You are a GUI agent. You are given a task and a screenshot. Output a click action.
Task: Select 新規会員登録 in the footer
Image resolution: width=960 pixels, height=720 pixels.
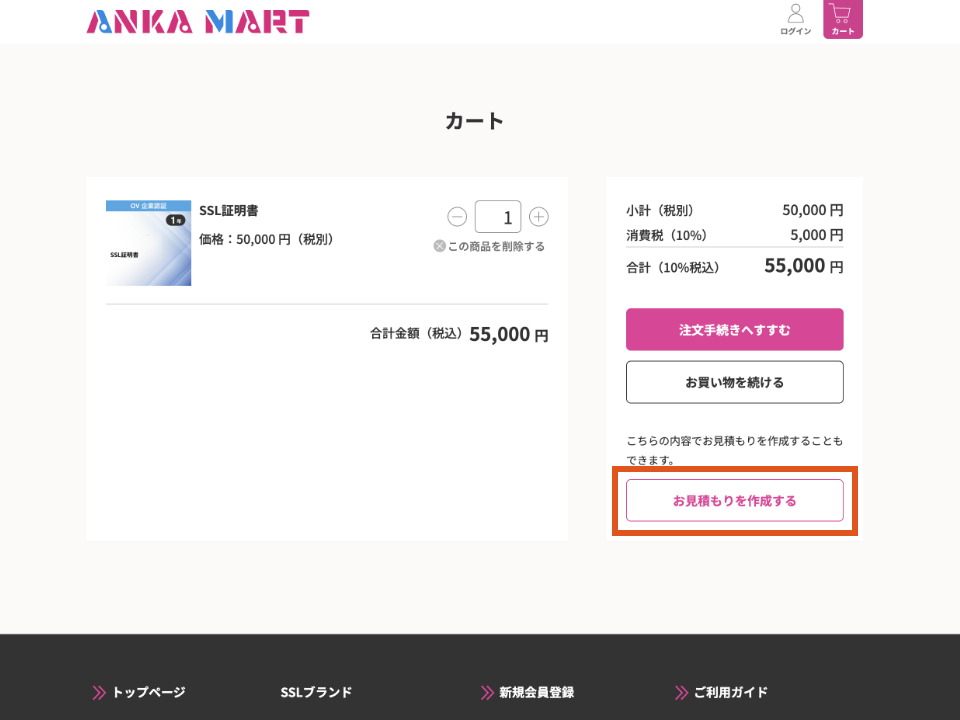coord(536,692)
